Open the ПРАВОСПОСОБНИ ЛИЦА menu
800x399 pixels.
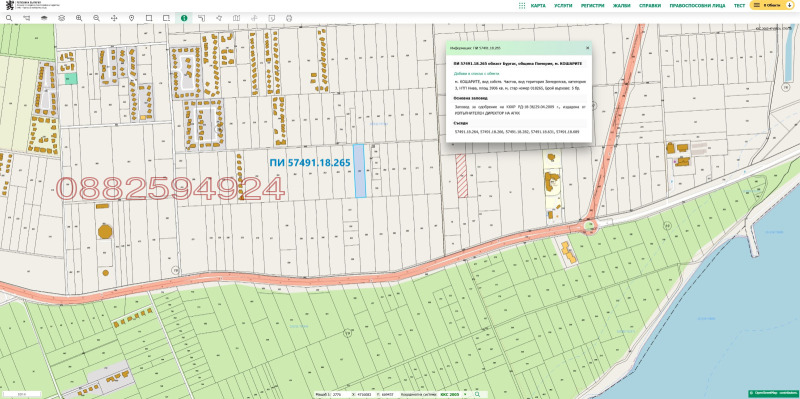click(697, 6)
